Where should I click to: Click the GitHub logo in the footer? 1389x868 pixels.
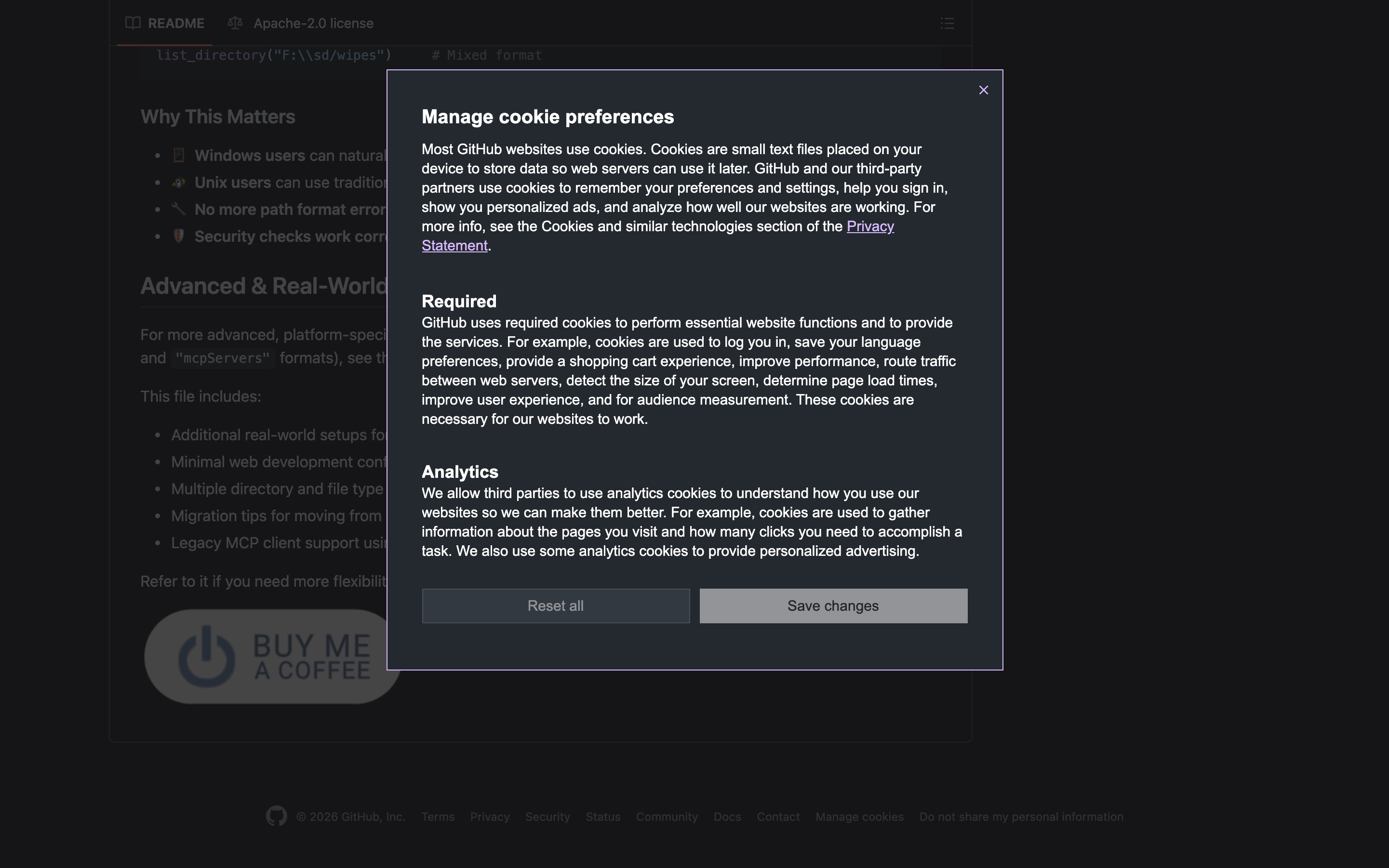pyautogui.click(x=276, y=816)
